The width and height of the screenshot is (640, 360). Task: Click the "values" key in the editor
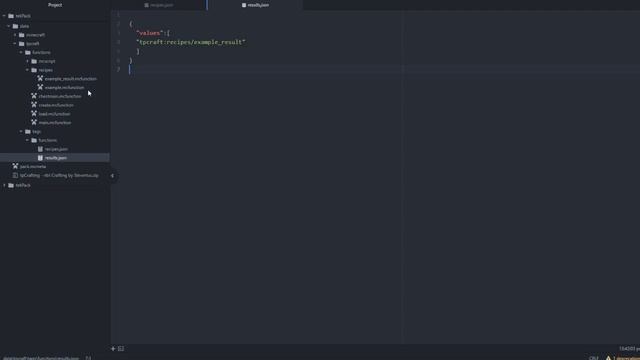point(150,33)
